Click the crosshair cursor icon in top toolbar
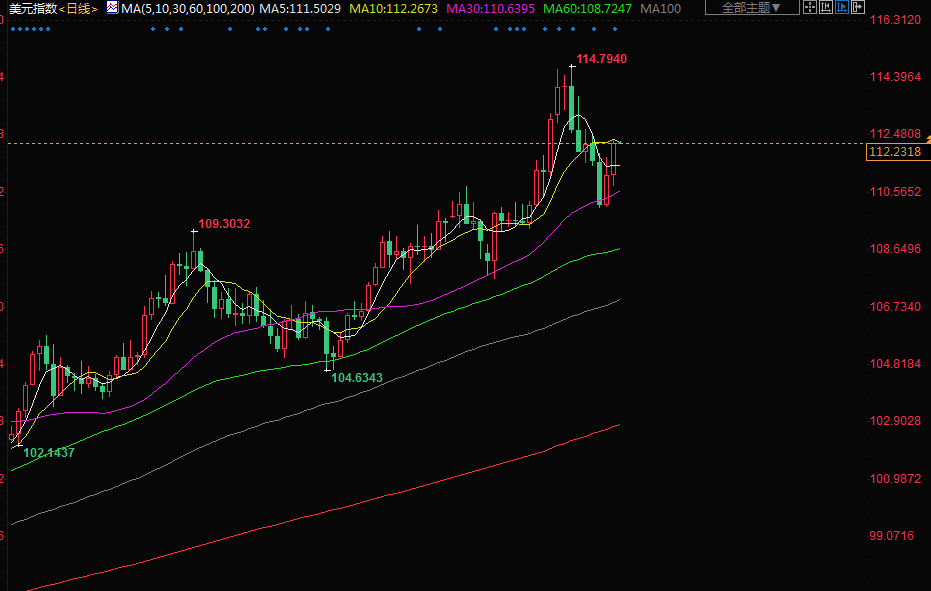 click(x=810, y=7)
